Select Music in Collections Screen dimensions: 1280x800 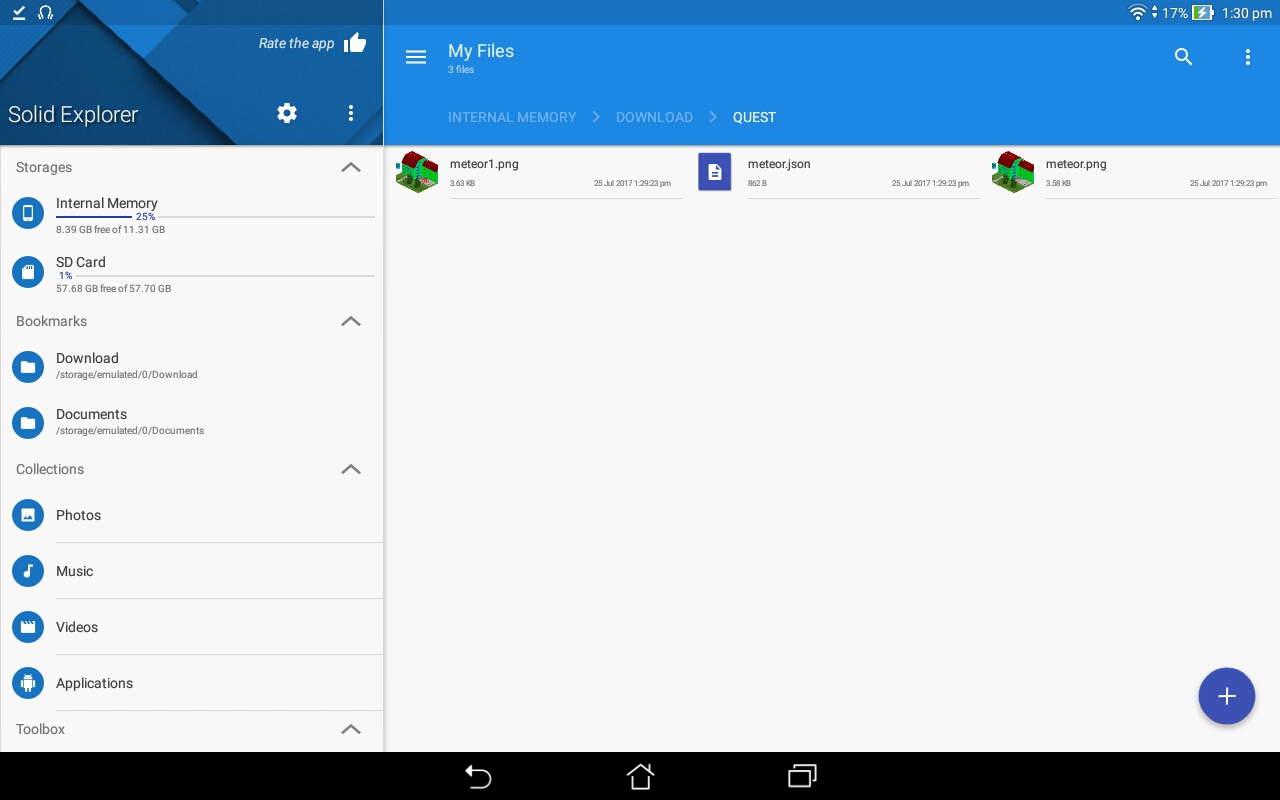pos(74,571)
